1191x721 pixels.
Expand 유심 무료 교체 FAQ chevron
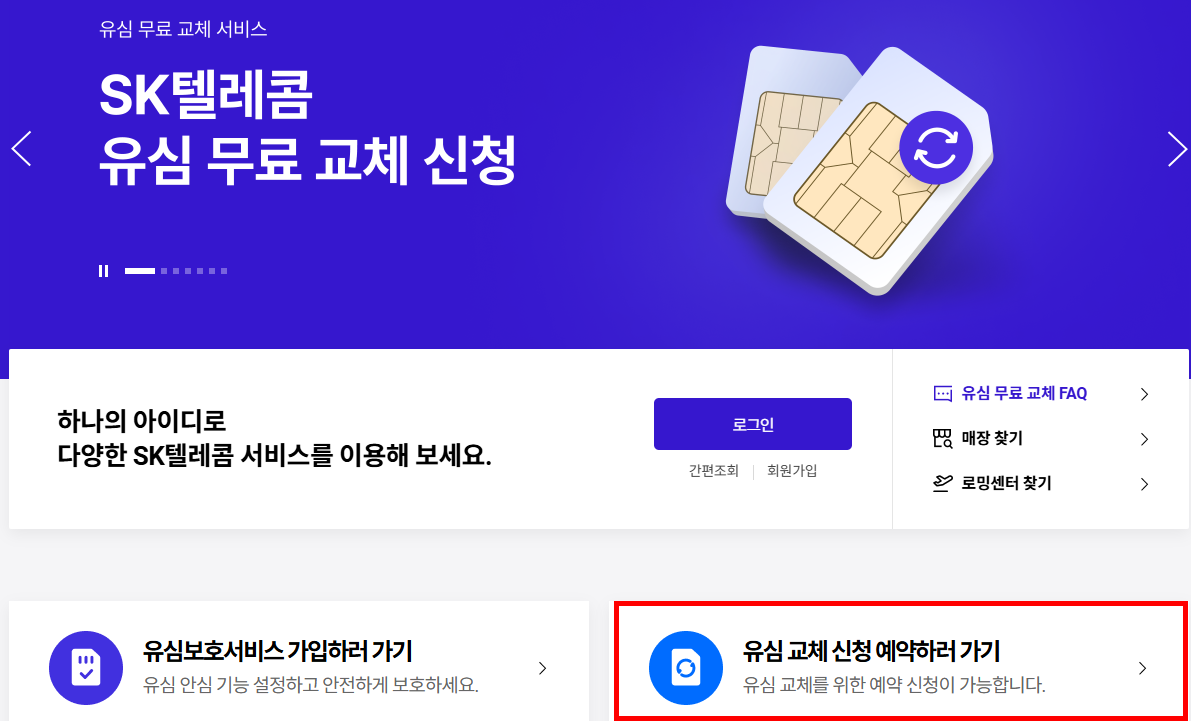pyautogui.click(x=1145, y=394)
